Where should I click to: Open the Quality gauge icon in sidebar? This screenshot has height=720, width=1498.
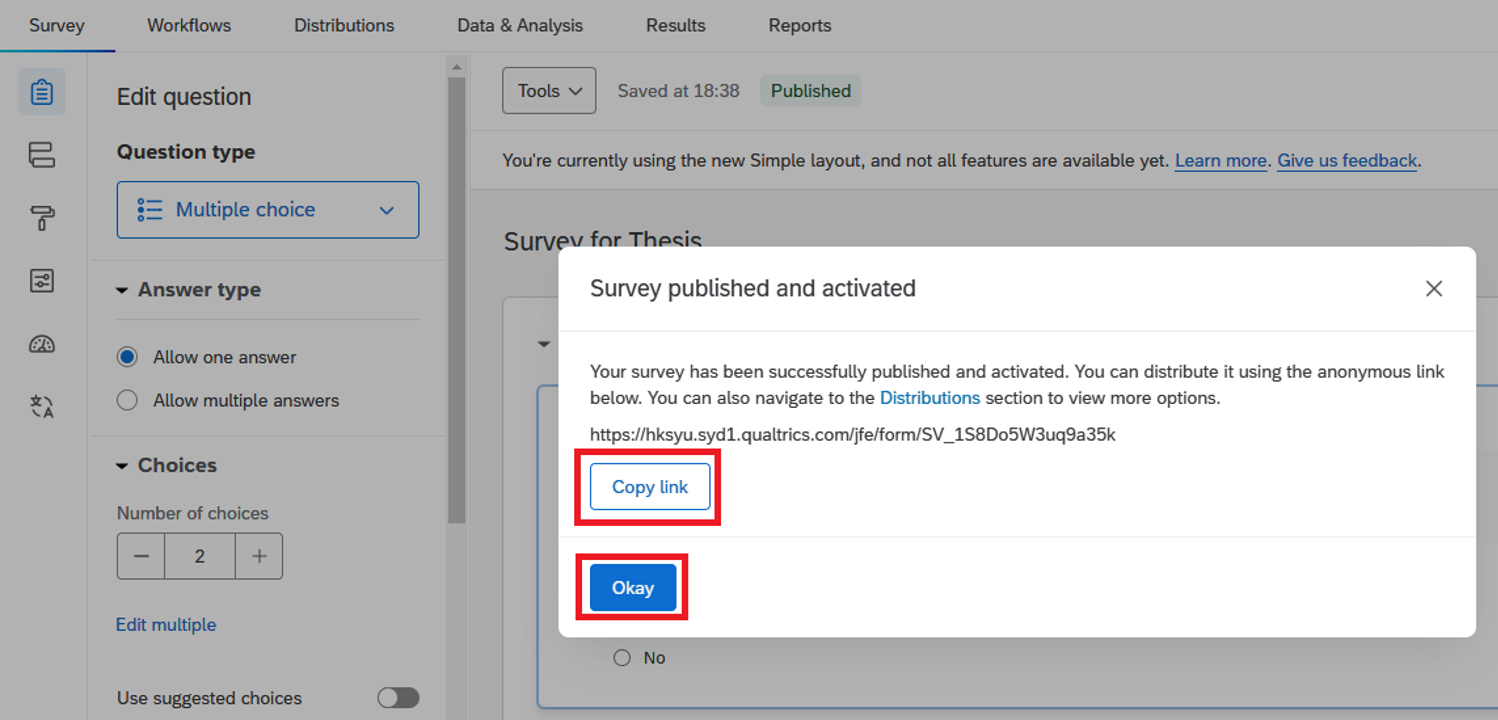(x=42, y=344)
